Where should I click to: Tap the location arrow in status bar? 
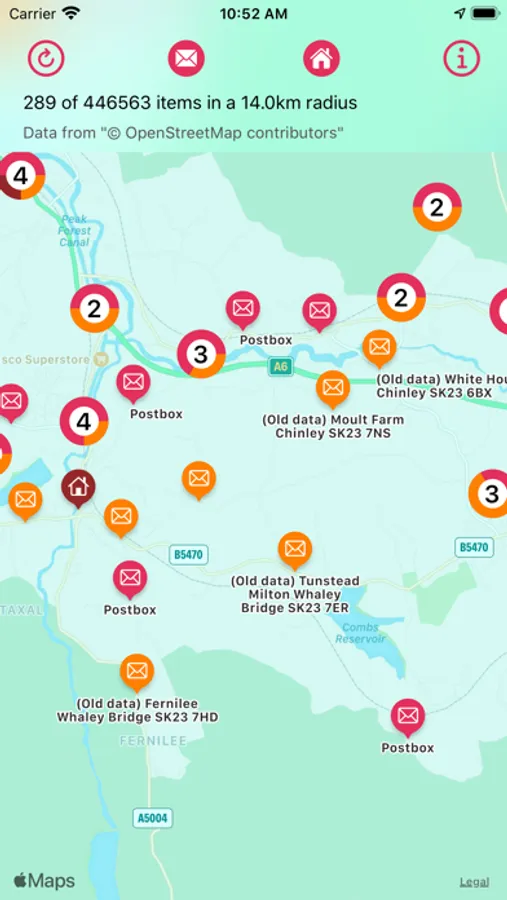[459, 13]
